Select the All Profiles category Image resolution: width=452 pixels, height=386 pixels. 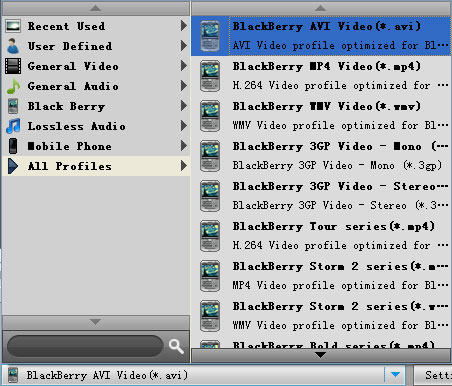96,166
